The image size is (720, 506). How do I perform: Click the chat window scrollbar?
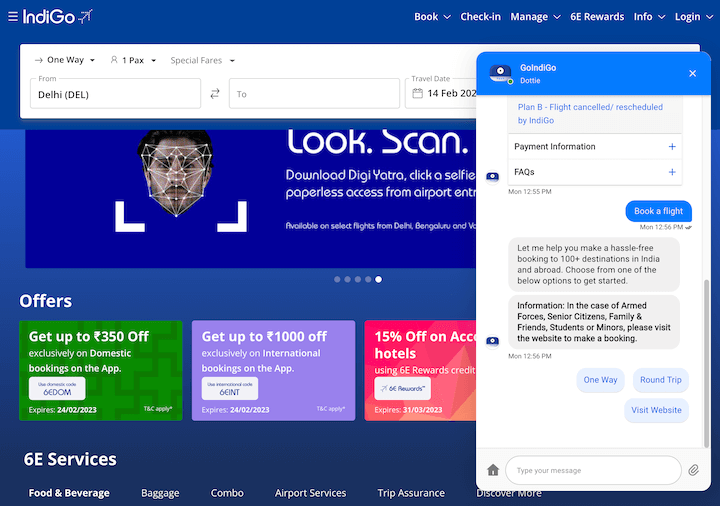pos(707,363)
